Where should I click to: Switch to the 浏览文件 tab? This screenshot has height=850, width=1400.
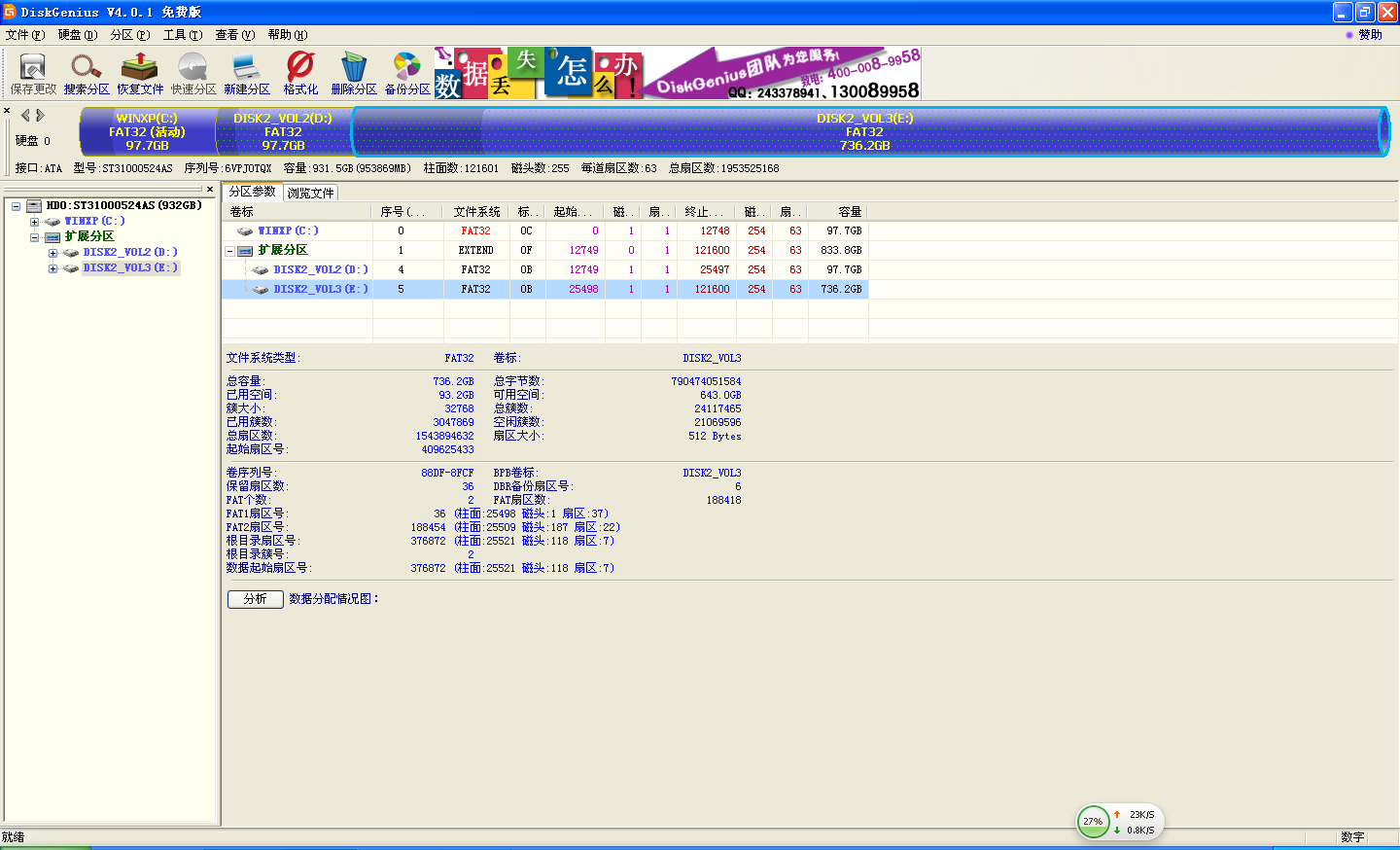coord(310,193)
